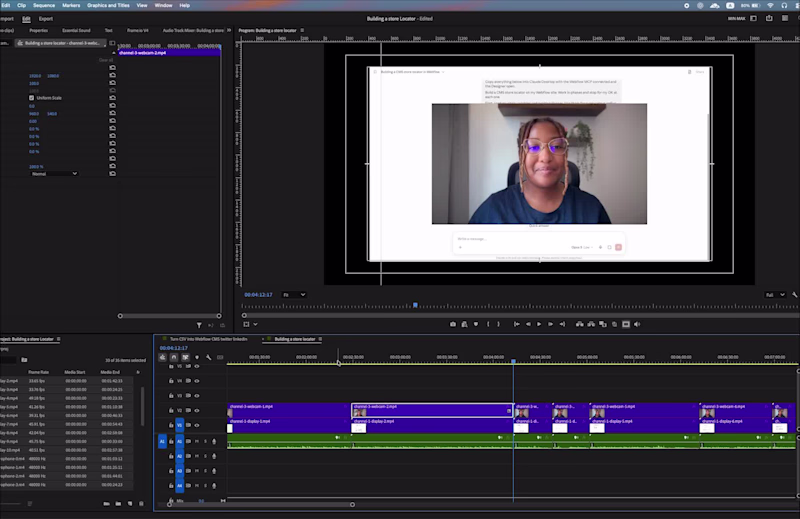
Task: Lock the V2 video track
Action: point(171,410)
